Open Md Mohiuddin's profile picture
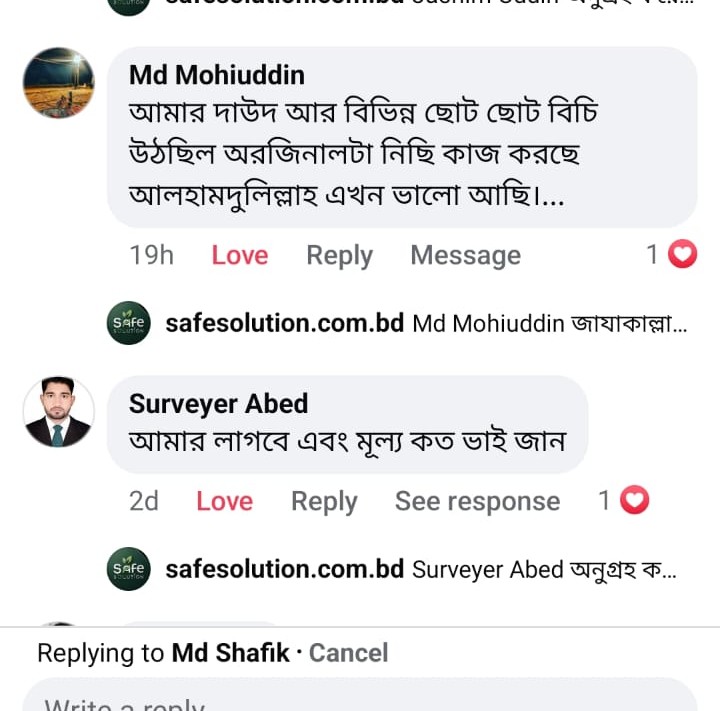 59,83
